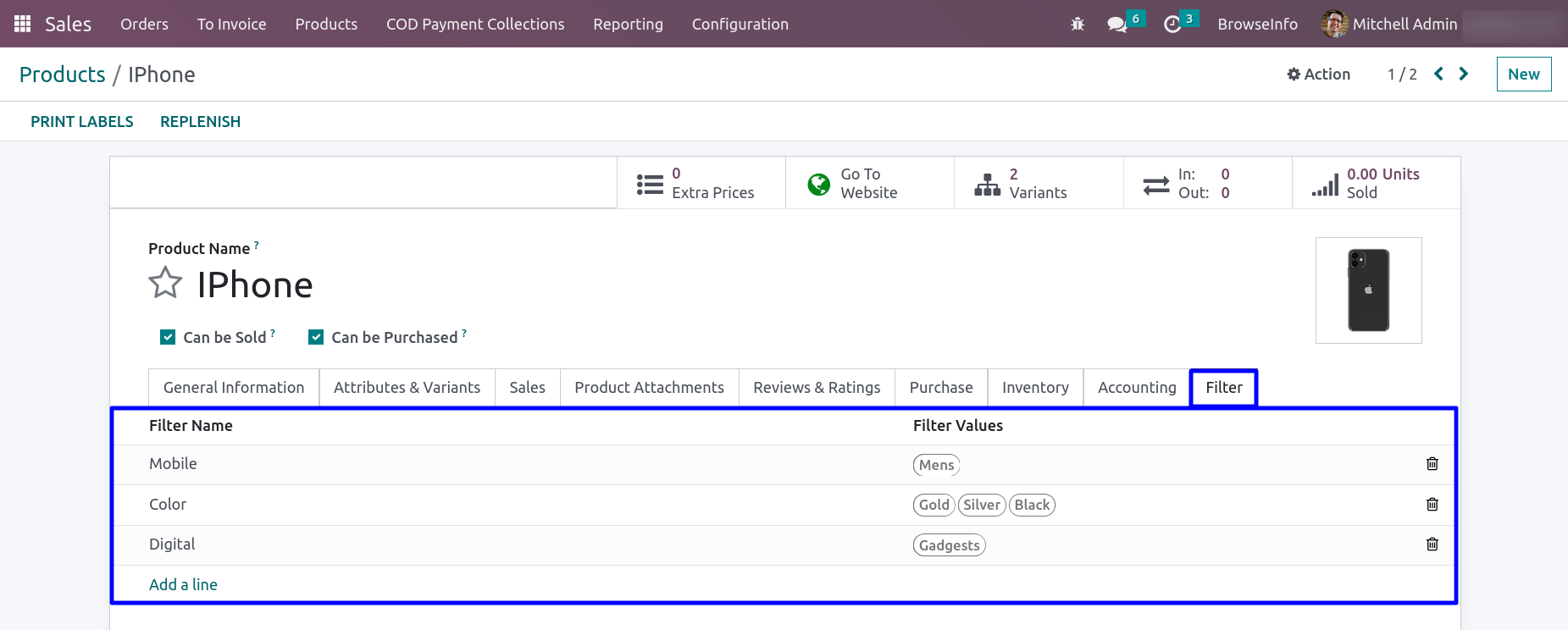This screenshot has width=1568, height=630.
Task: Delete the Mobile filter row
Action: tap(1432, 463)
